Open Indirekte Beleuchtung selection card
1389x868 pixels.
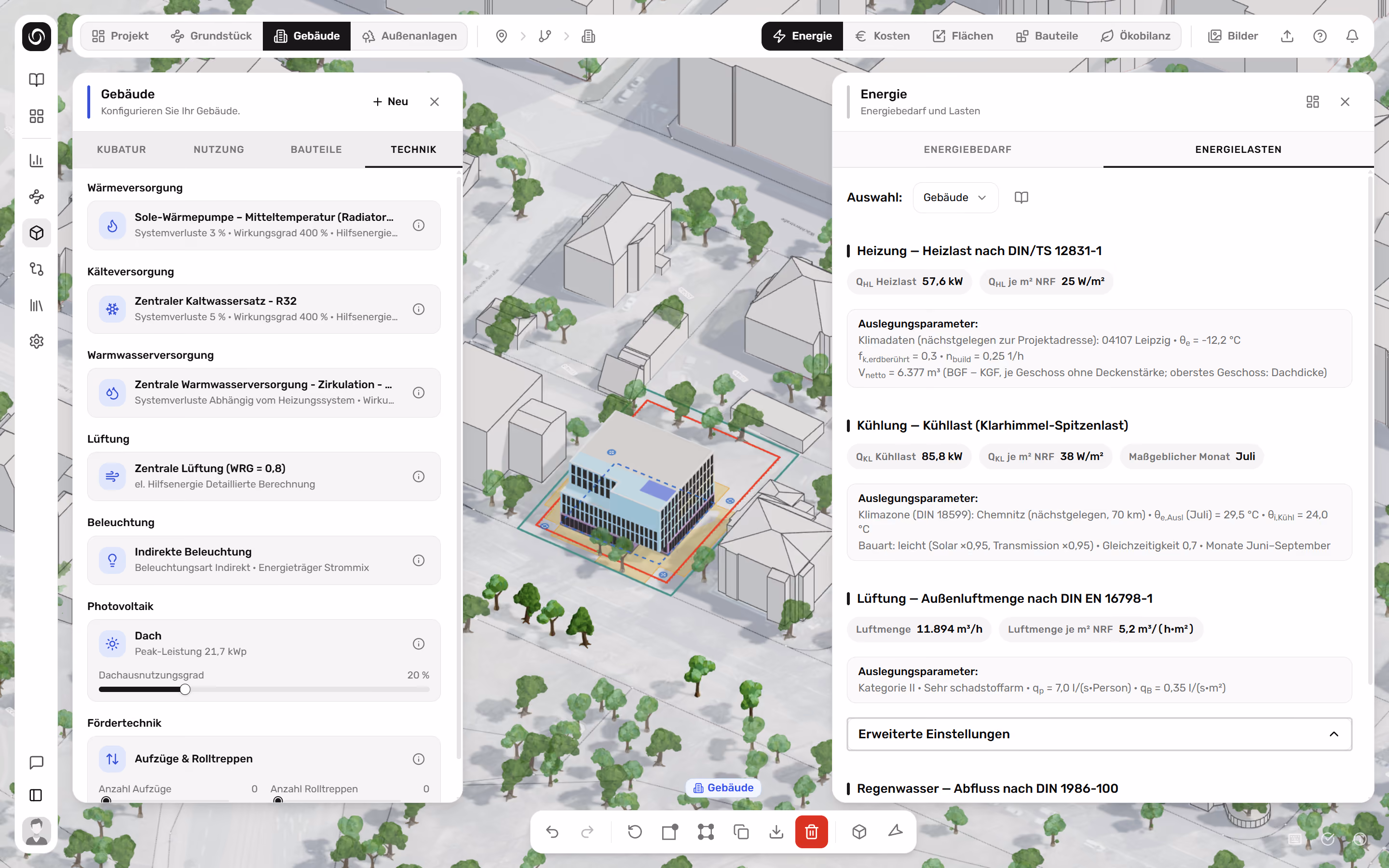264,560
